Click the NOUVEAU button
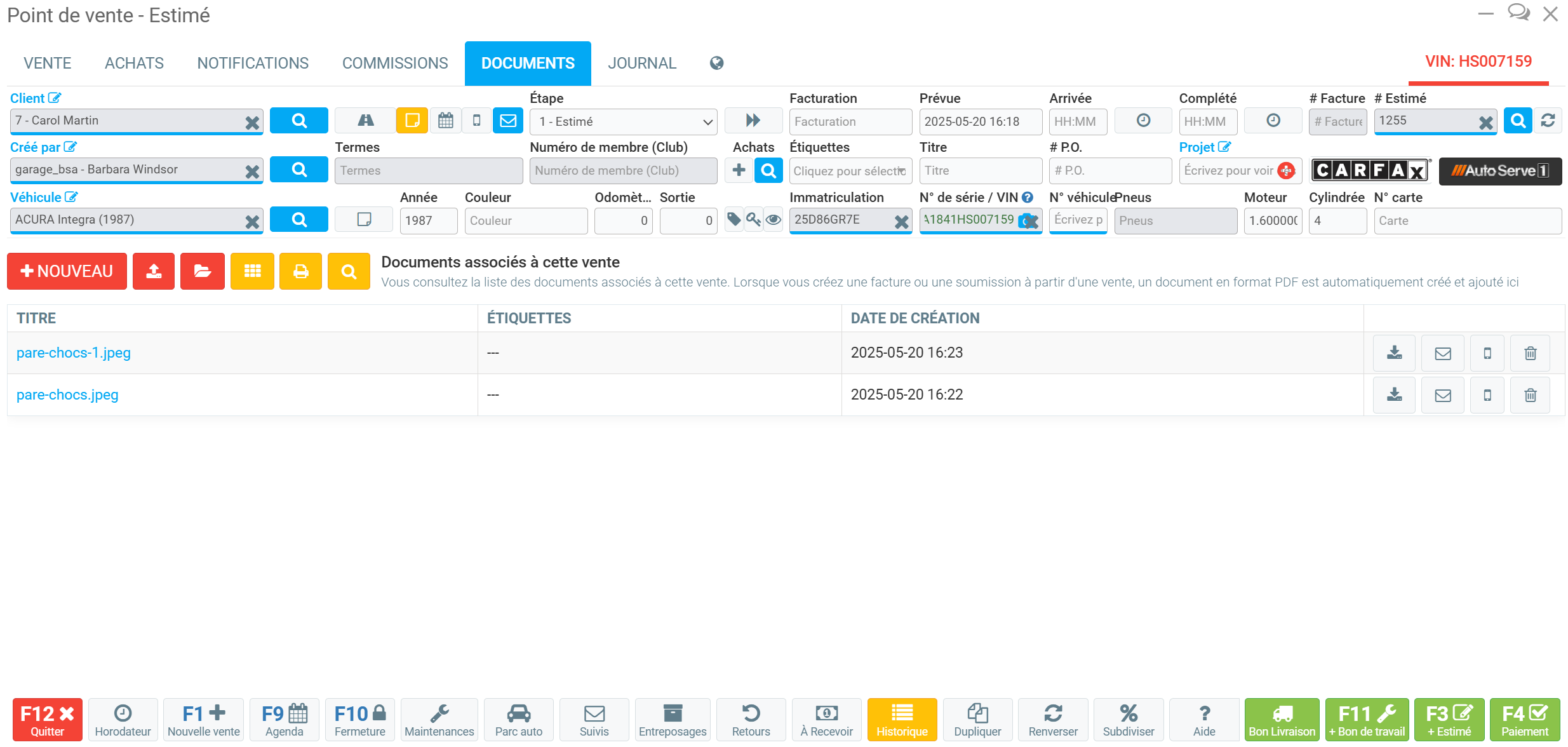Viewport: 1568px width, 747px height. 67,271
